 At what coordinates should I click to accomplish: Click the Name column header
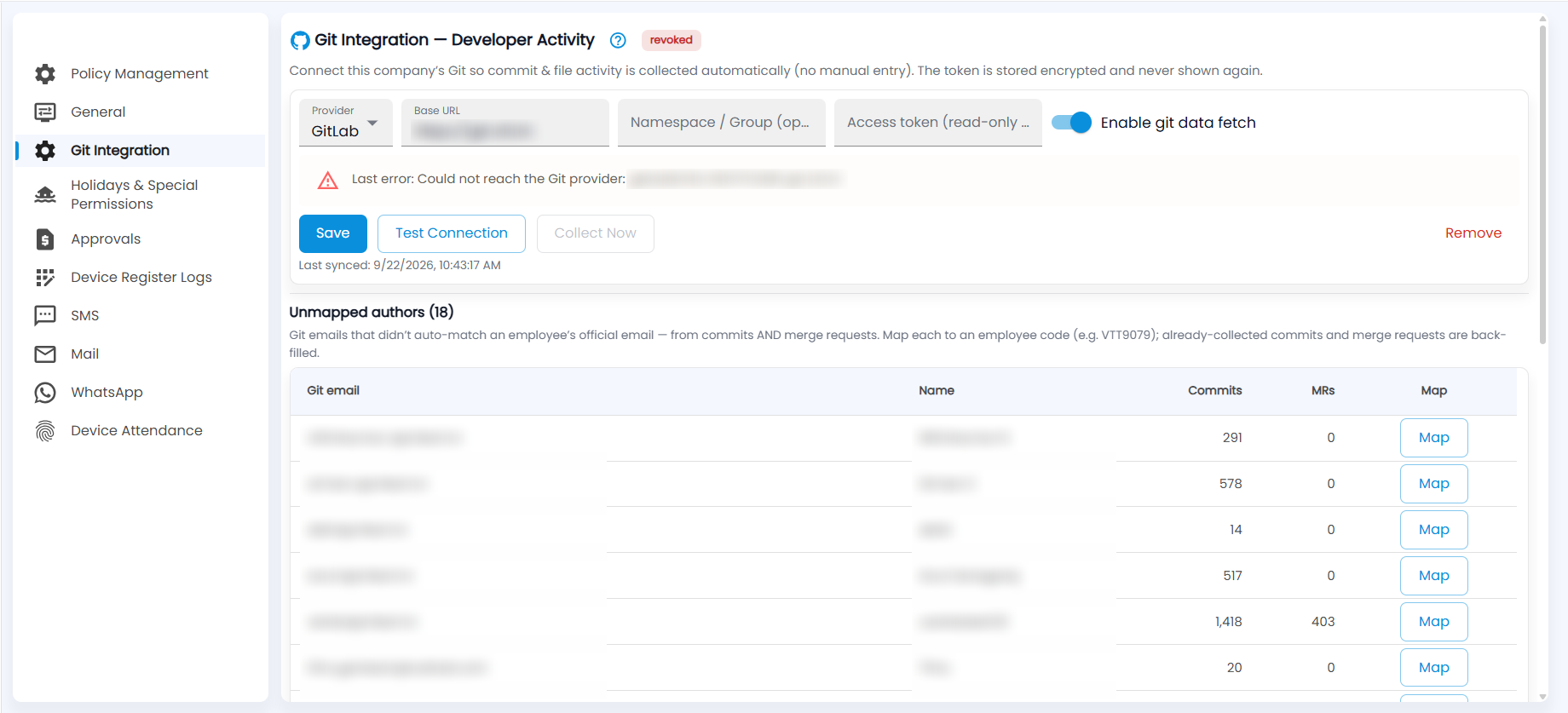click(937, 391)
